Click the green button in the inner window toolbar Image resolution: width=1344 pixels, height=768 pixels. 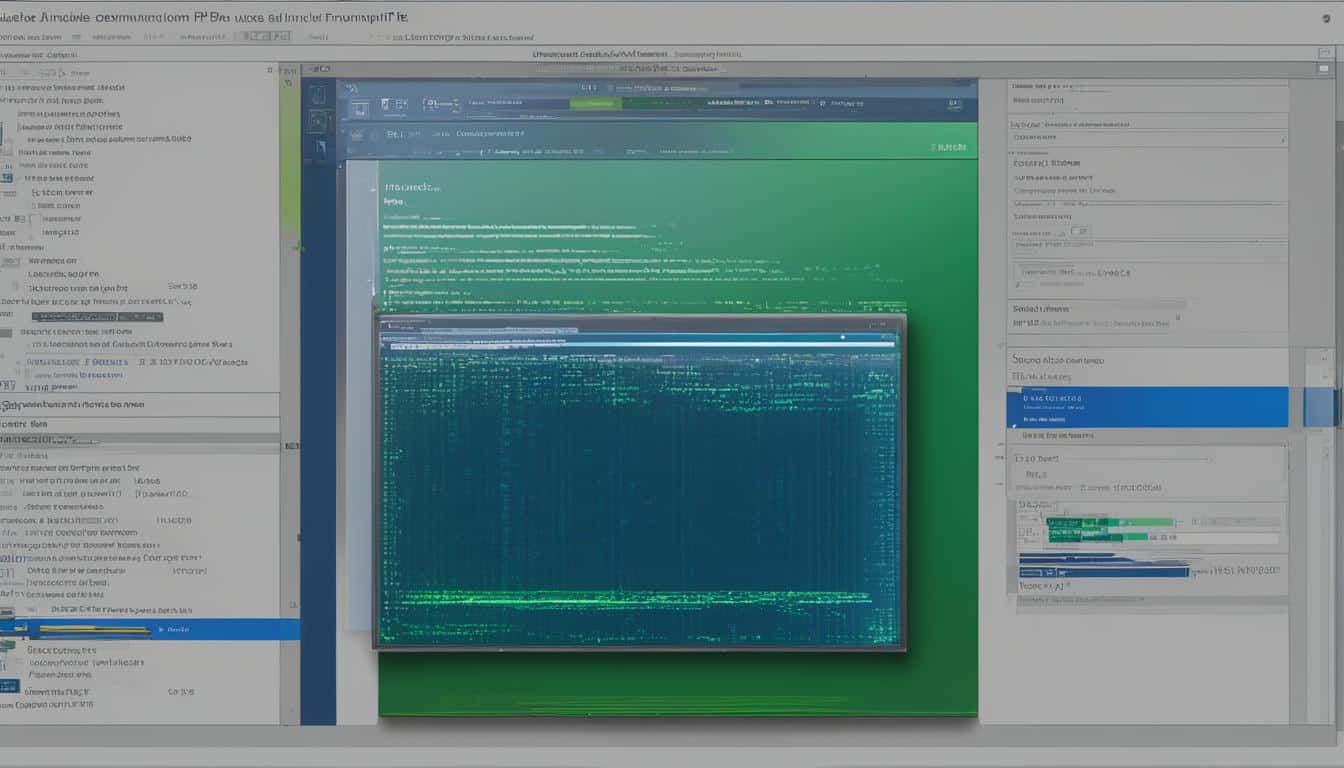596,103
